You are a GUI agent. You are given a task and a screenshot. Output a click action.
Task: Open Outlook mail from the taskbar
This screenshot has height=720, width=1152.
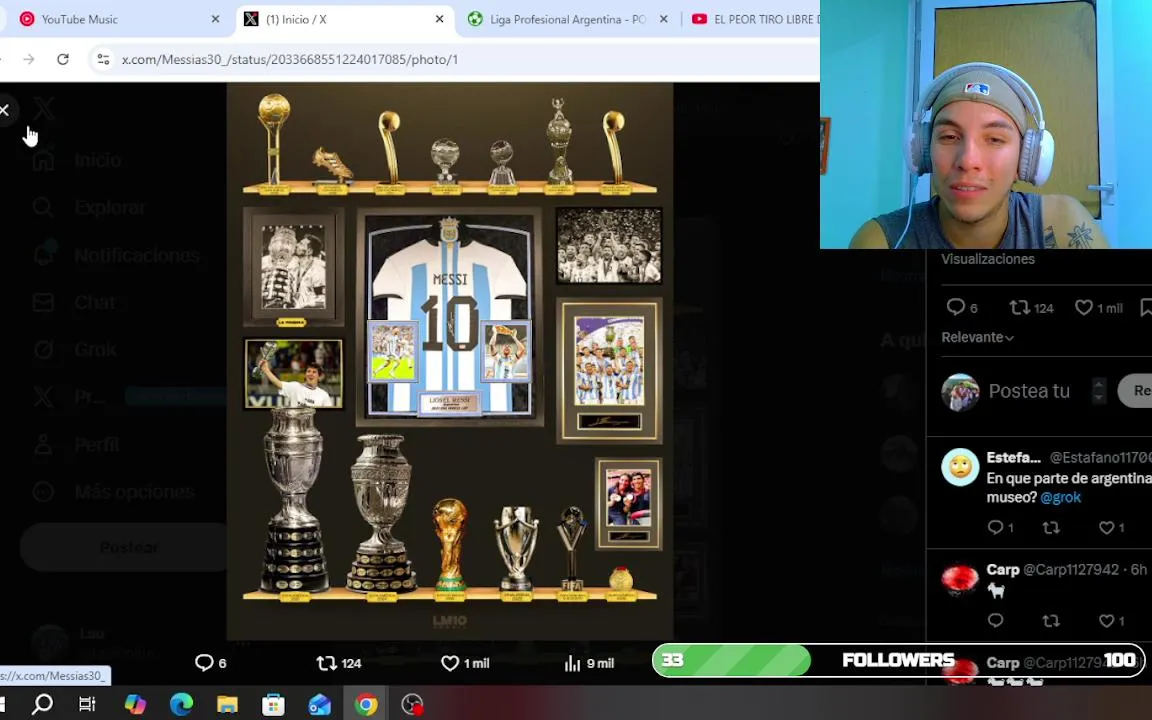pyautogui.click(x=320, y=705)
